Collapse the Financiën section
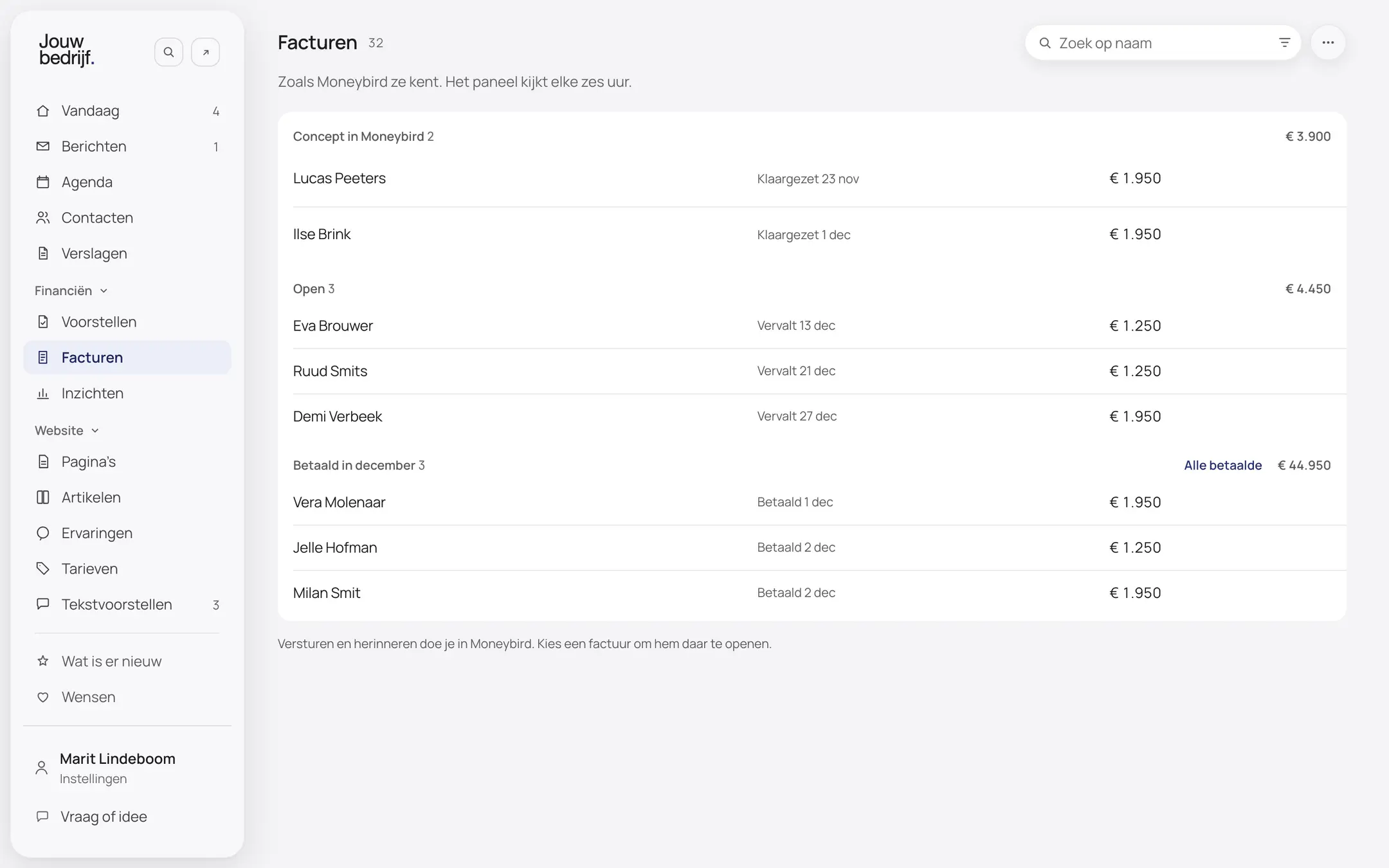Viewport: 1389px width, 868px height. [x=71, y=291]
